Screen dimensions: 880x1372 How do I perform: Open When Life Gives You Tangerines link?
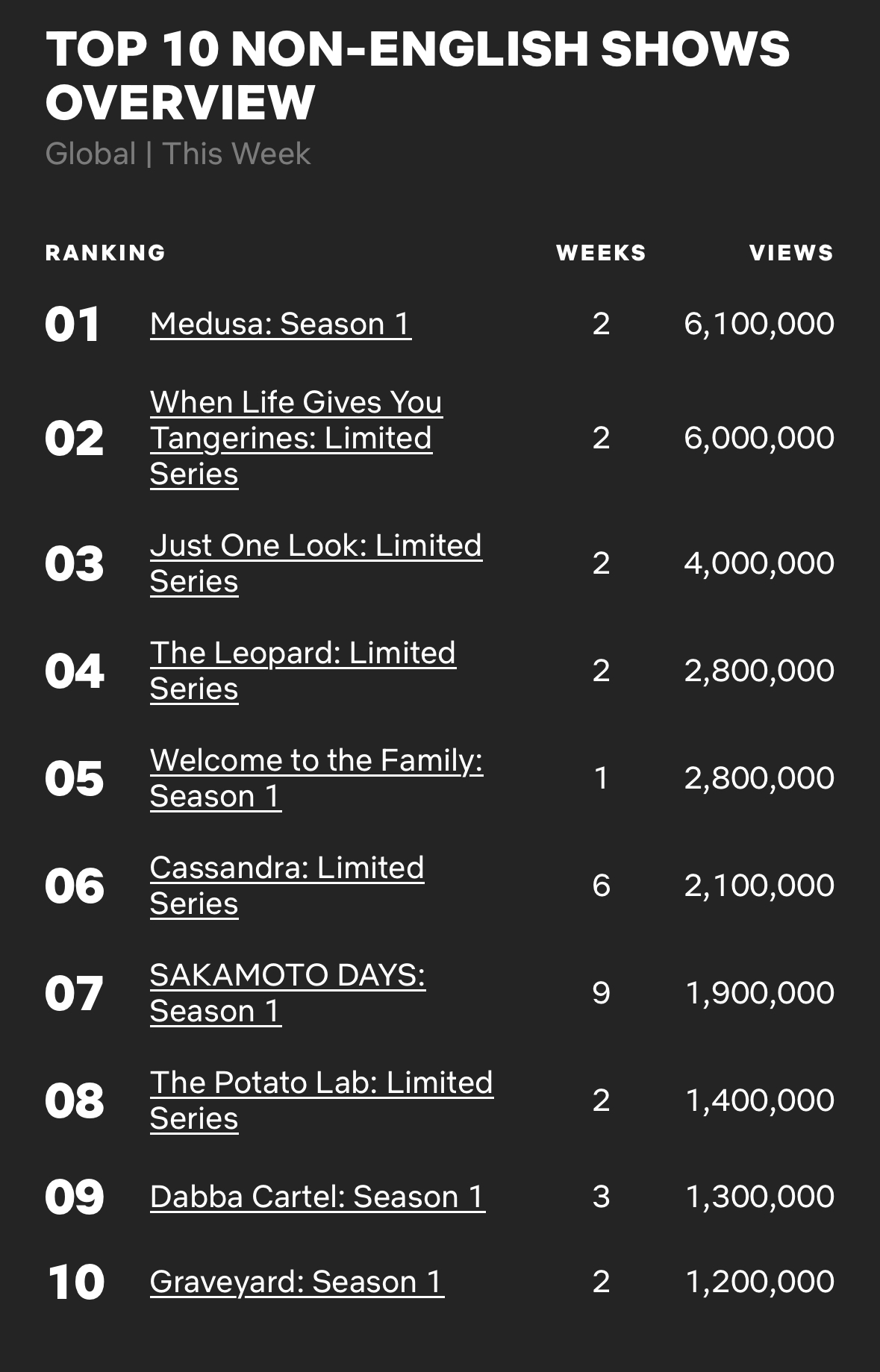pyautogui.click(x=296, y=438)
